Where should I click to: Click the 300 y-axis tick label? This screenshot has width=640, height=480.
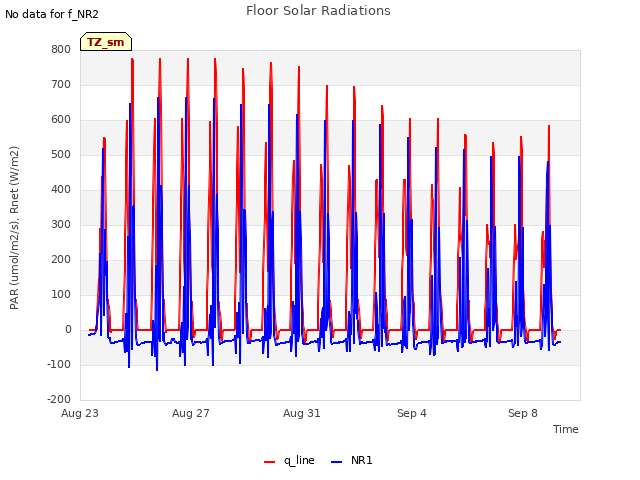(61, 224)
